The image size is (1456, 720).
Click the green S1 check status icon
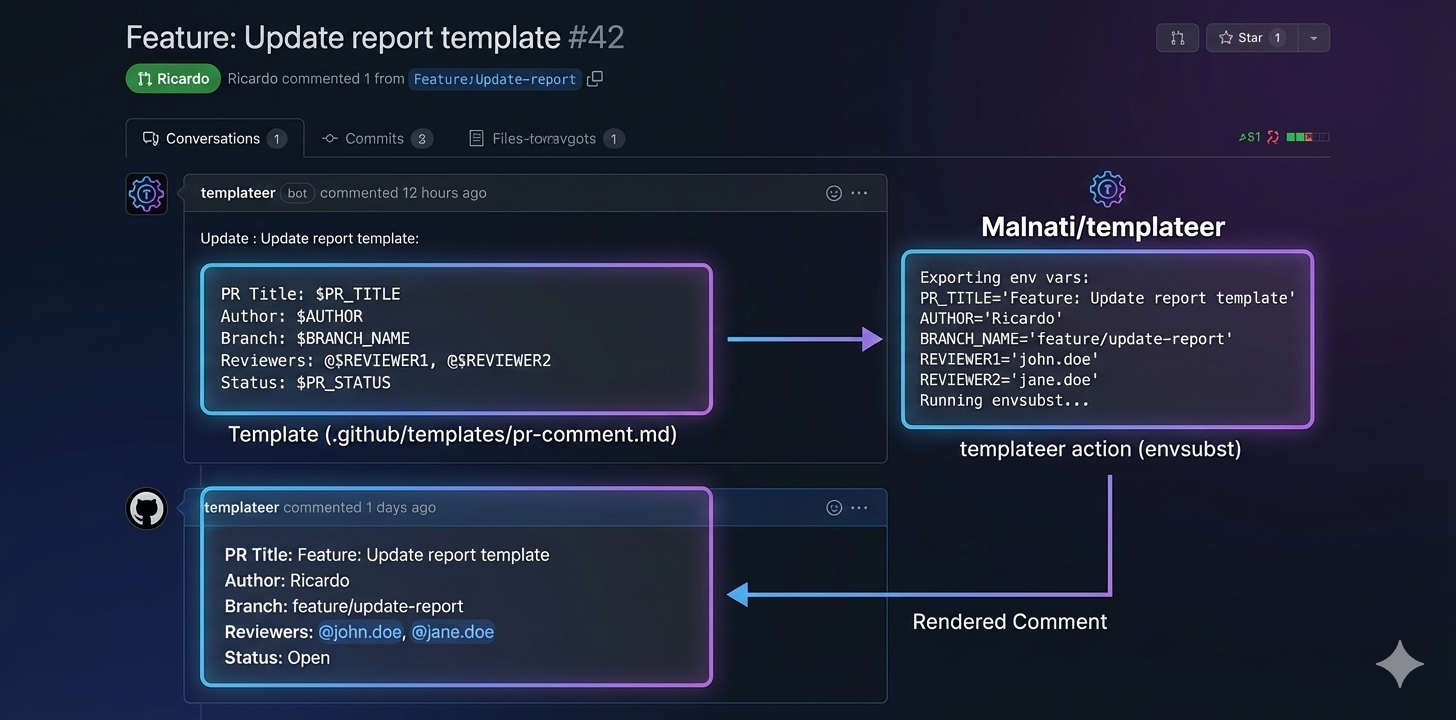pos(1249,137)
